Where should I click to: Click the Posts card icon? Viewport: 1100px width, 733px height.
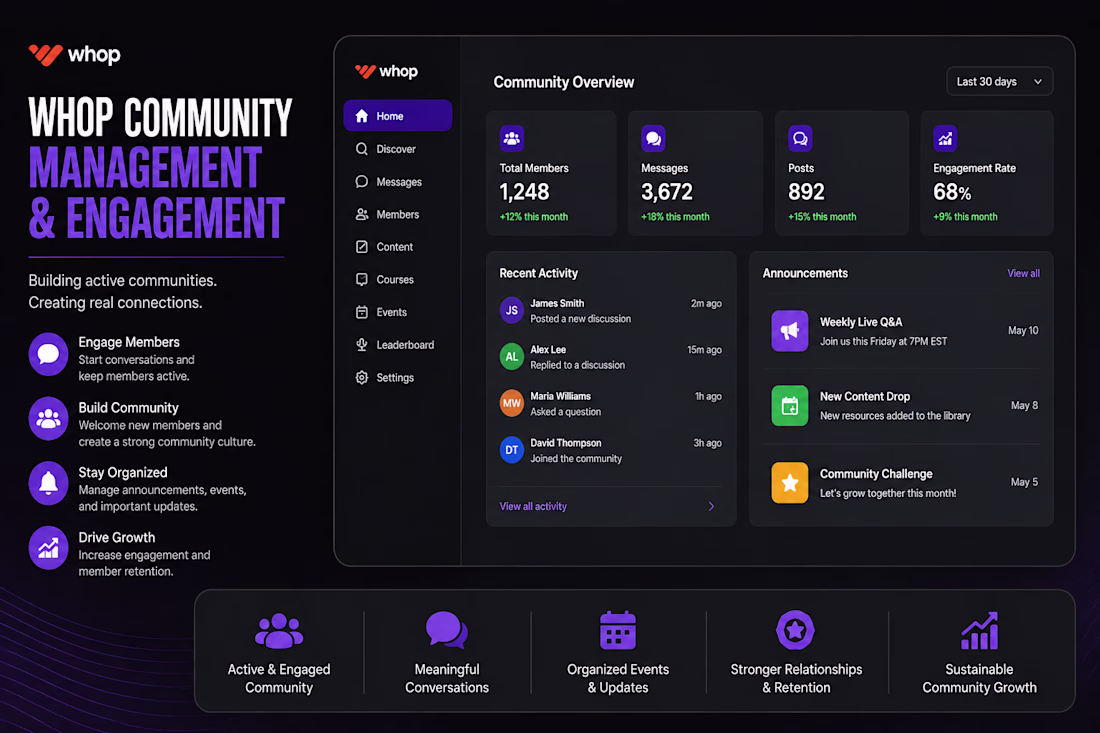(800, 138)
